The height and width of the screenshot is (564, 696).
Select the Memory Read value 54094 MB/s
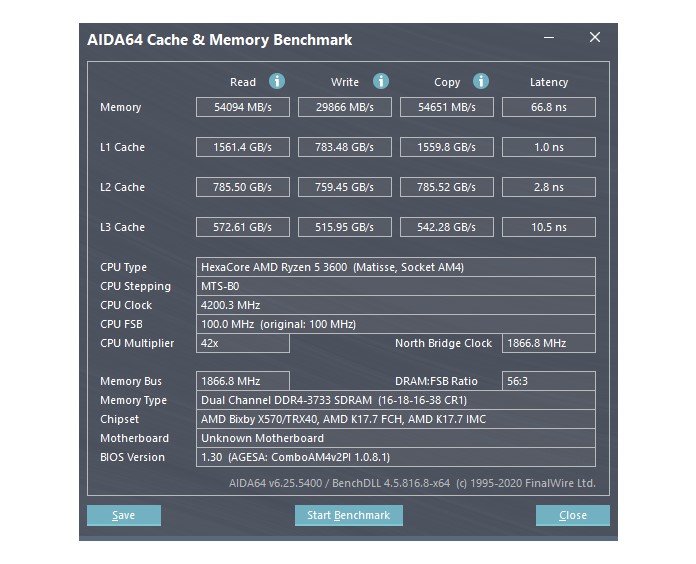(x=242, y=107)
